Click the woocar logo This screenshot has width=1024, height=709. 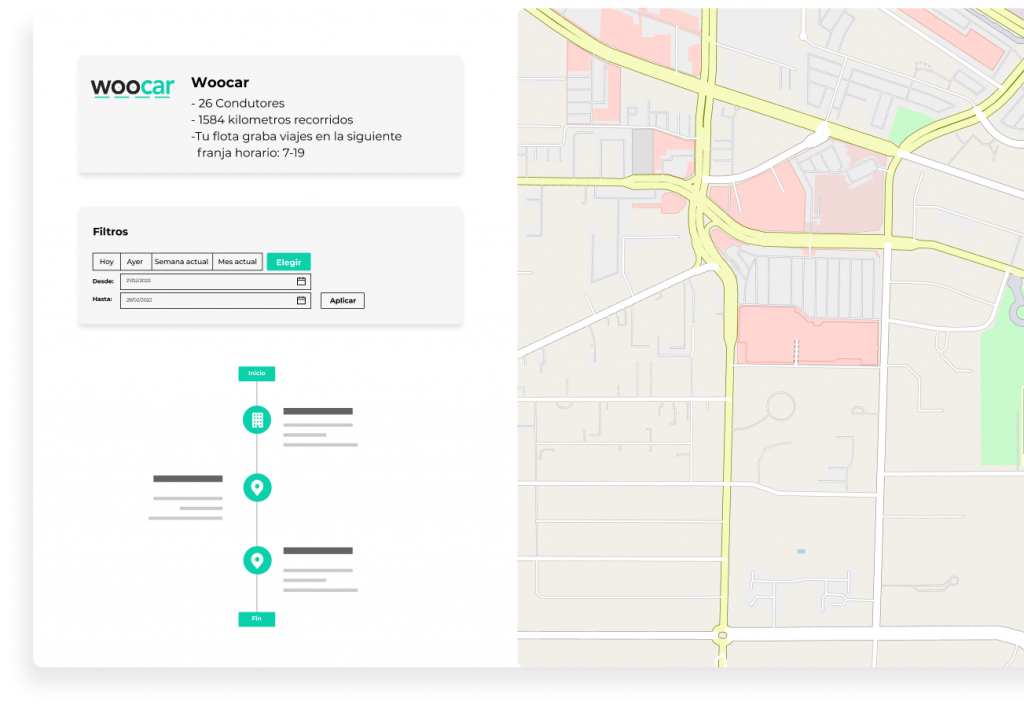(x=132, y=87)
